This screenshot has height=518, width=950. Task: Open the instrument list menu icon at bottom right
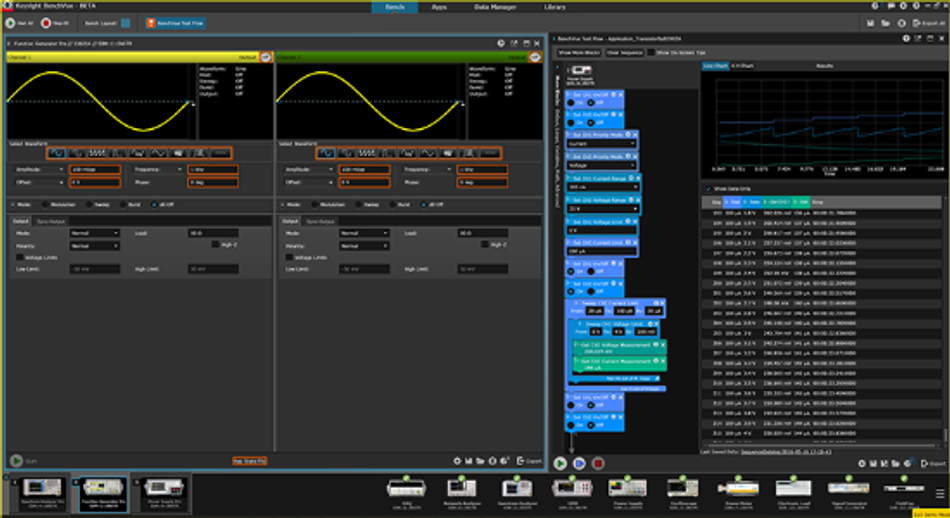point(940,493)
